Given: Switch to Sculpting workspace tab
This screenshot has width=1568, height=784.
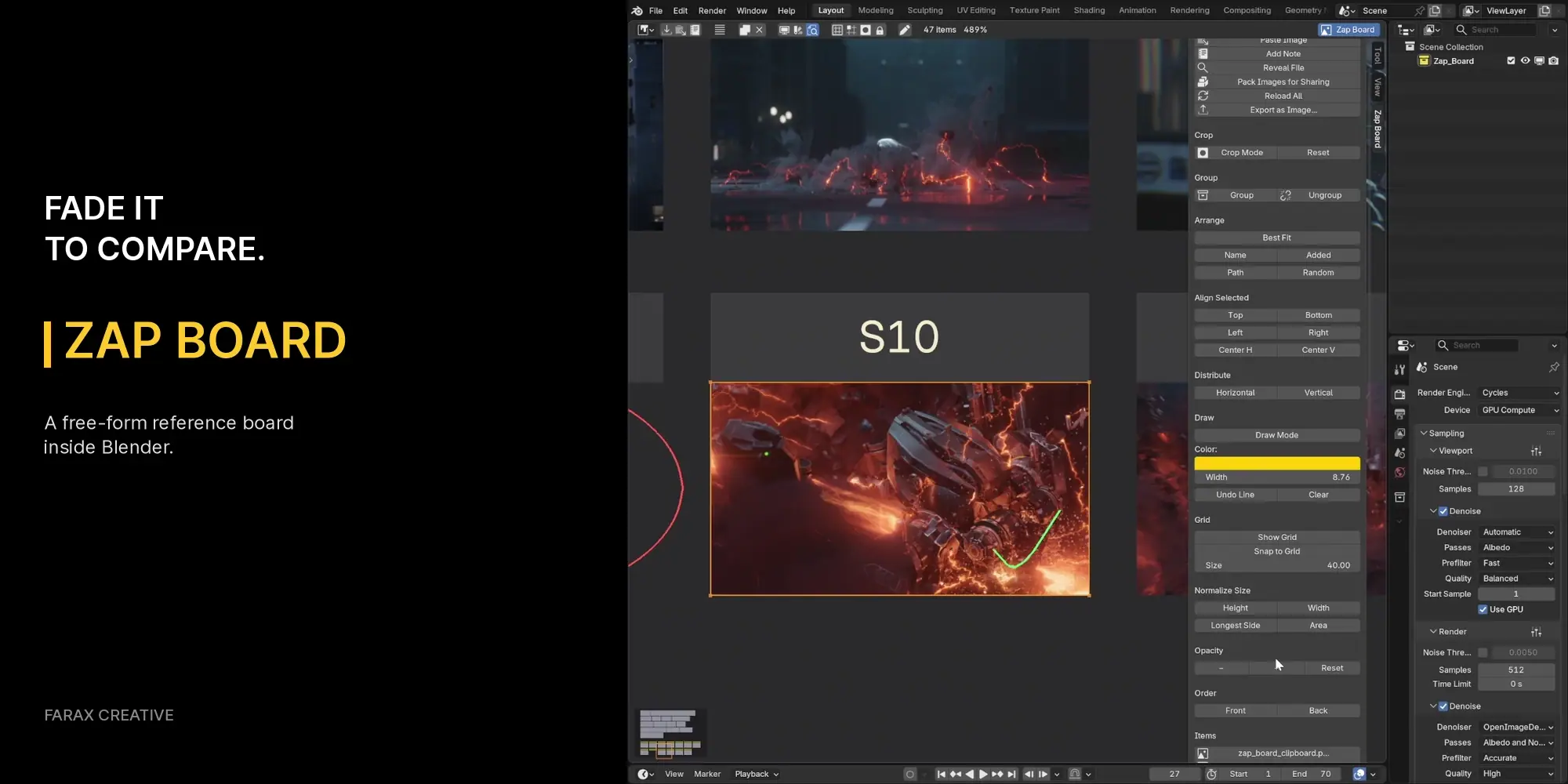Looking at the screenshot, I should coord(925,11).
